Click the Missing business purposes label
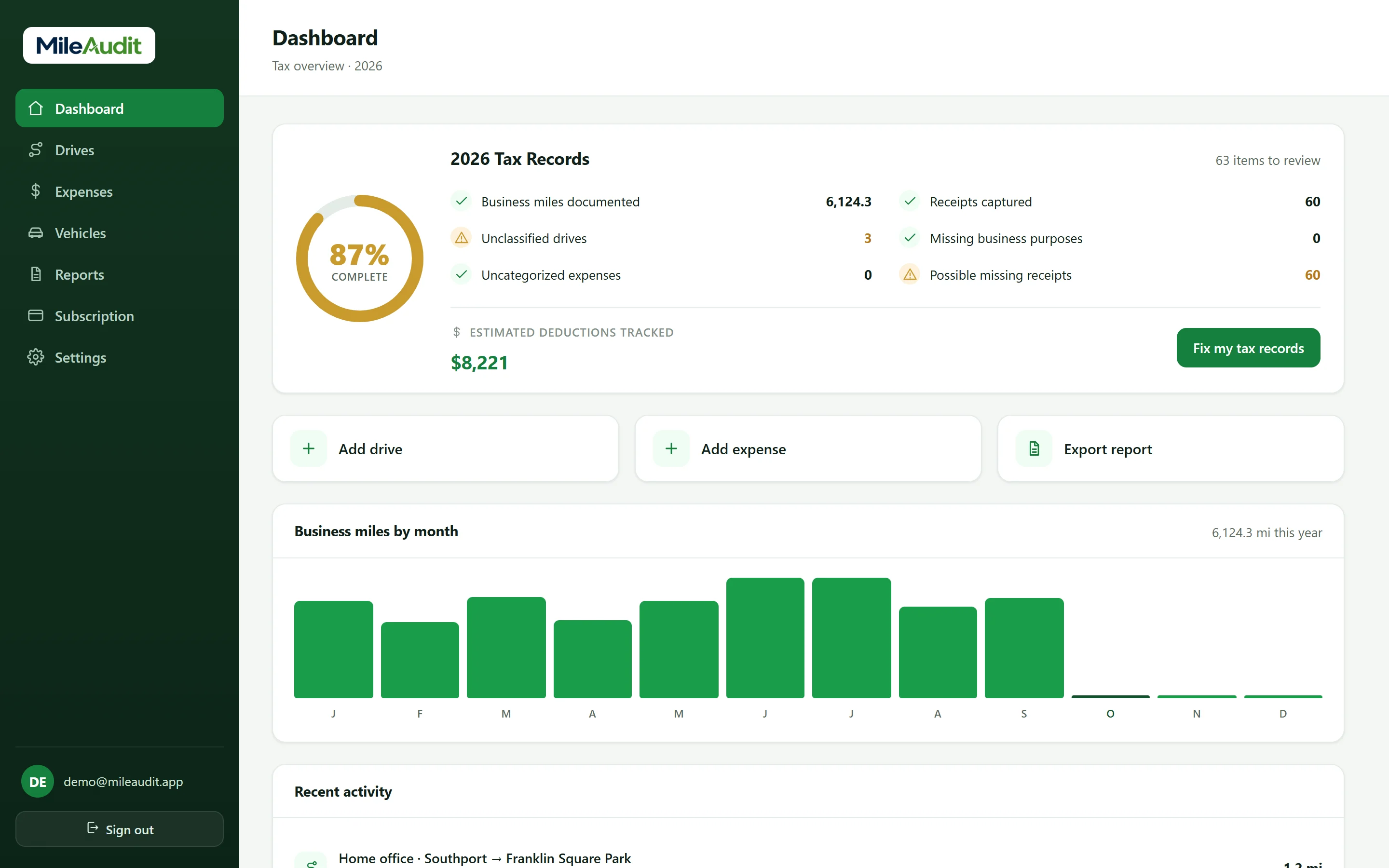The height and width of the screenshot is (868, 1389). (x=1006, y=238)
